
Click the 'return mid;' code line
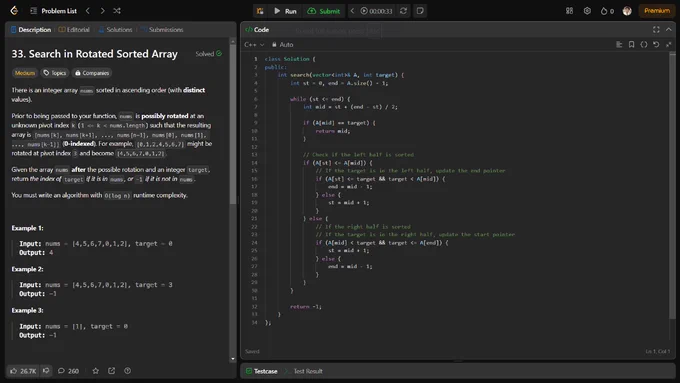click(333, 131)
